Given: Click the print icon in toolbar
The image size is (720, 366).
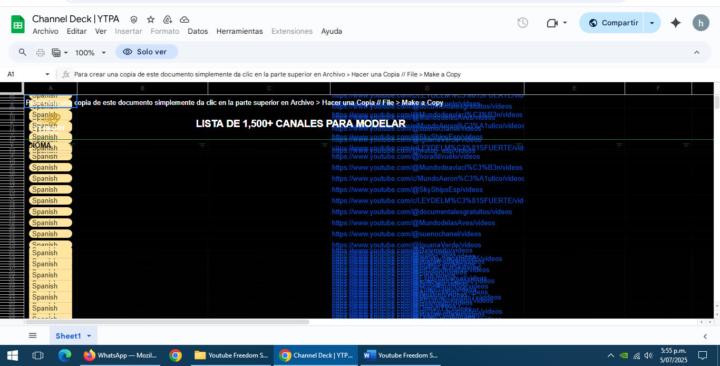Looking at the screenshot, I should tap(40, 52).
